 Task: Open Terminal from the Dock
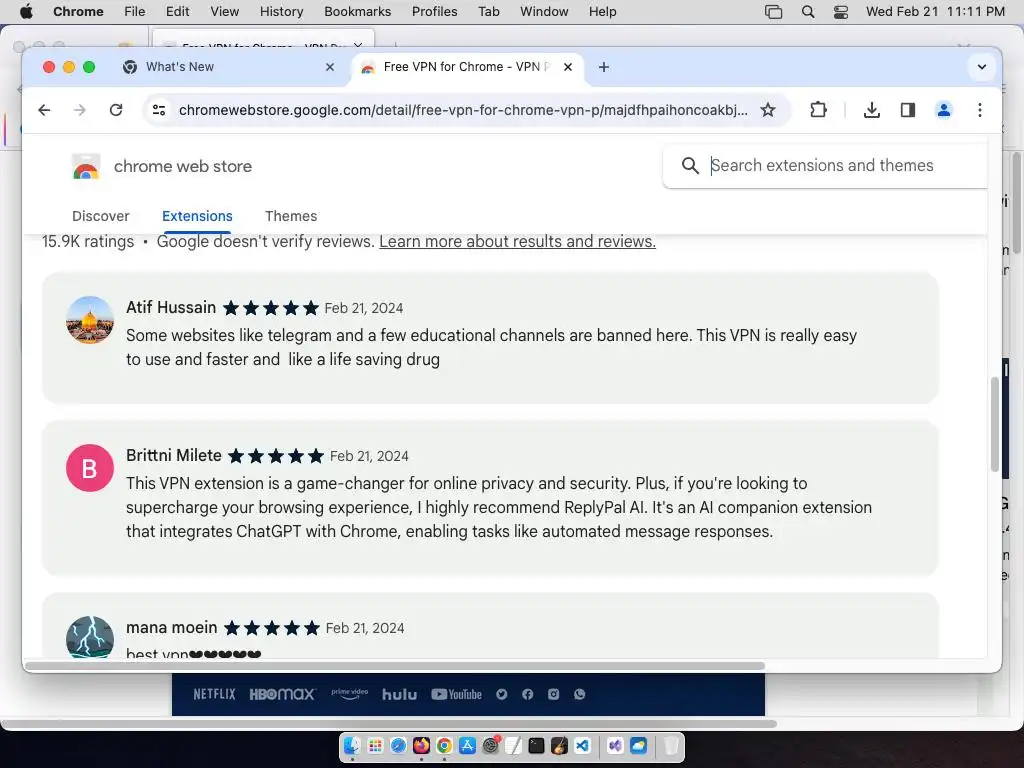(x=536, y=745)
